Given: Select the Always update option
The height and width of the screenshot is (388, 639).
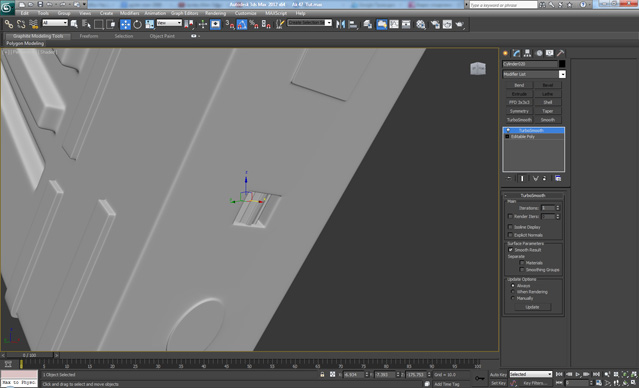Looking at the screenshot, I should [x=513, y=286].
